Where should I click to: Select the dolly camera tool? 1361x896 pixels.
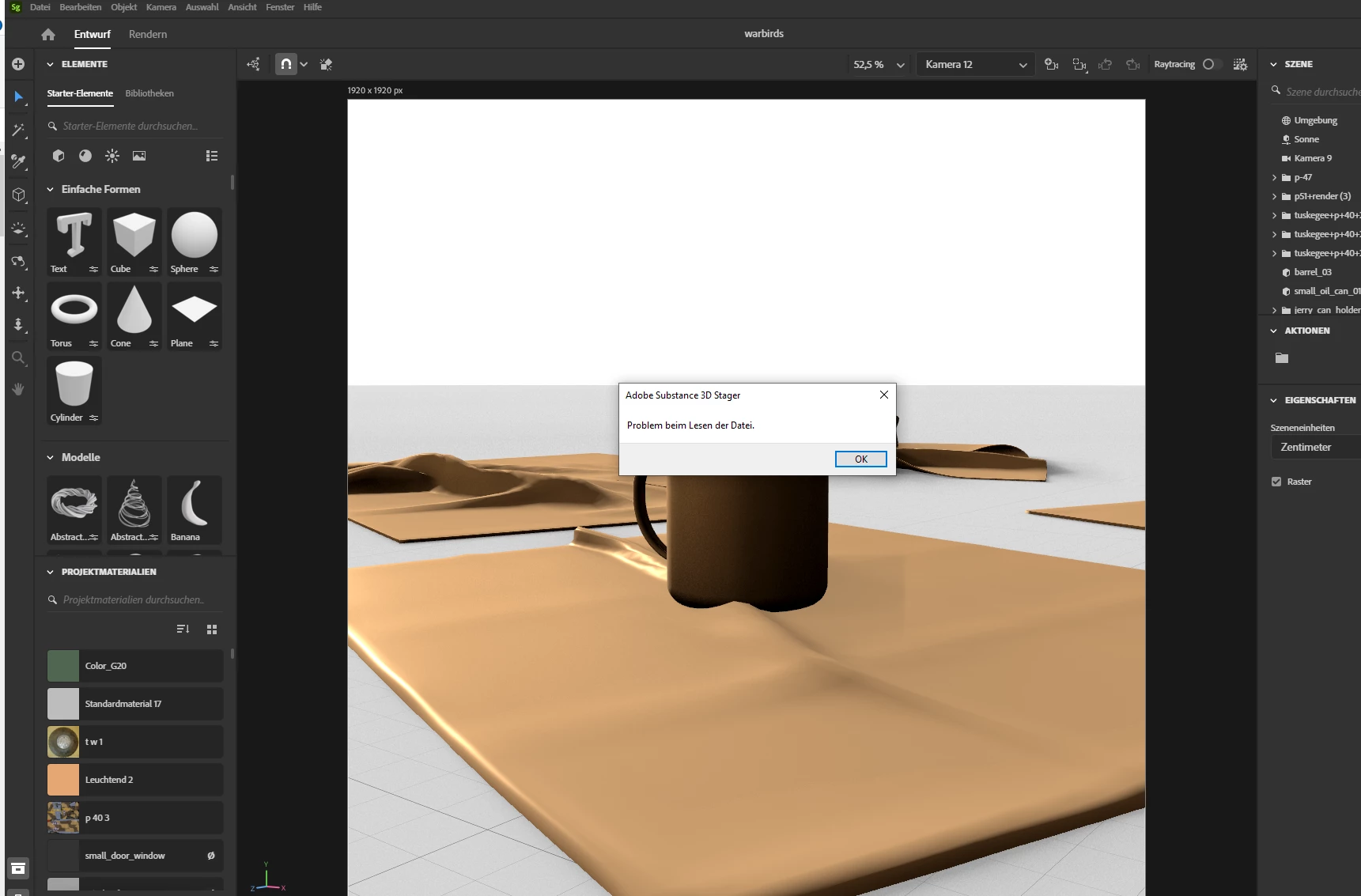(18, 325)
